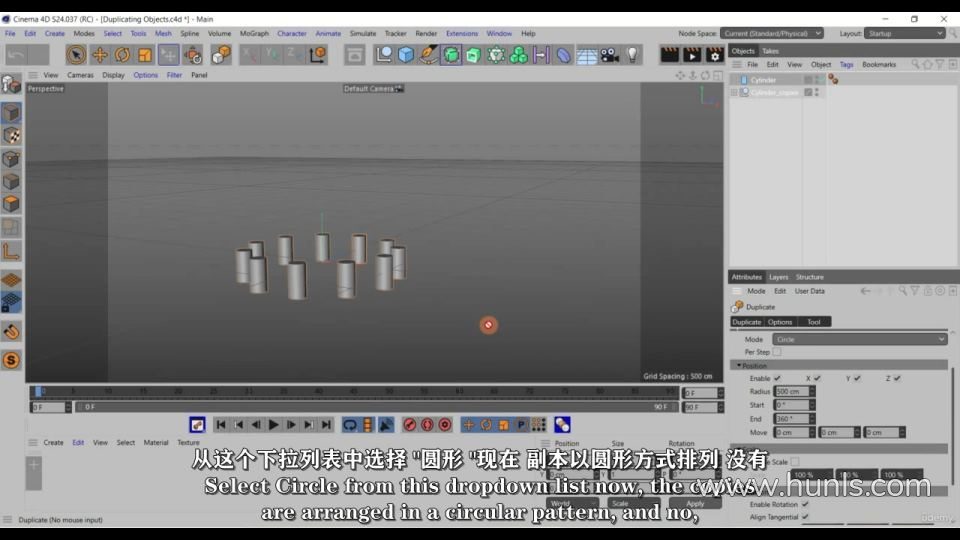Open the Simulate menu
Screen dimensions: 960x540
363,34
